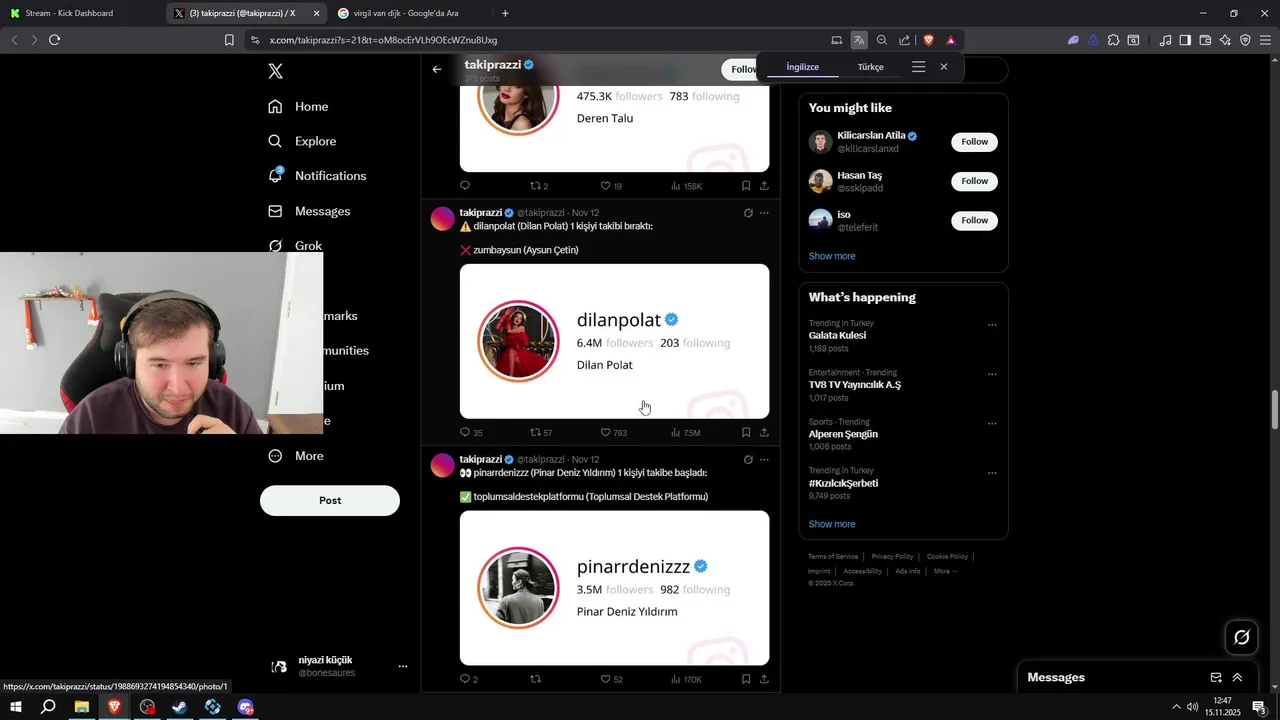Show more suggested accounts under You might like
Viewport: 1280px width, 720px height.
tap(832, 256)
